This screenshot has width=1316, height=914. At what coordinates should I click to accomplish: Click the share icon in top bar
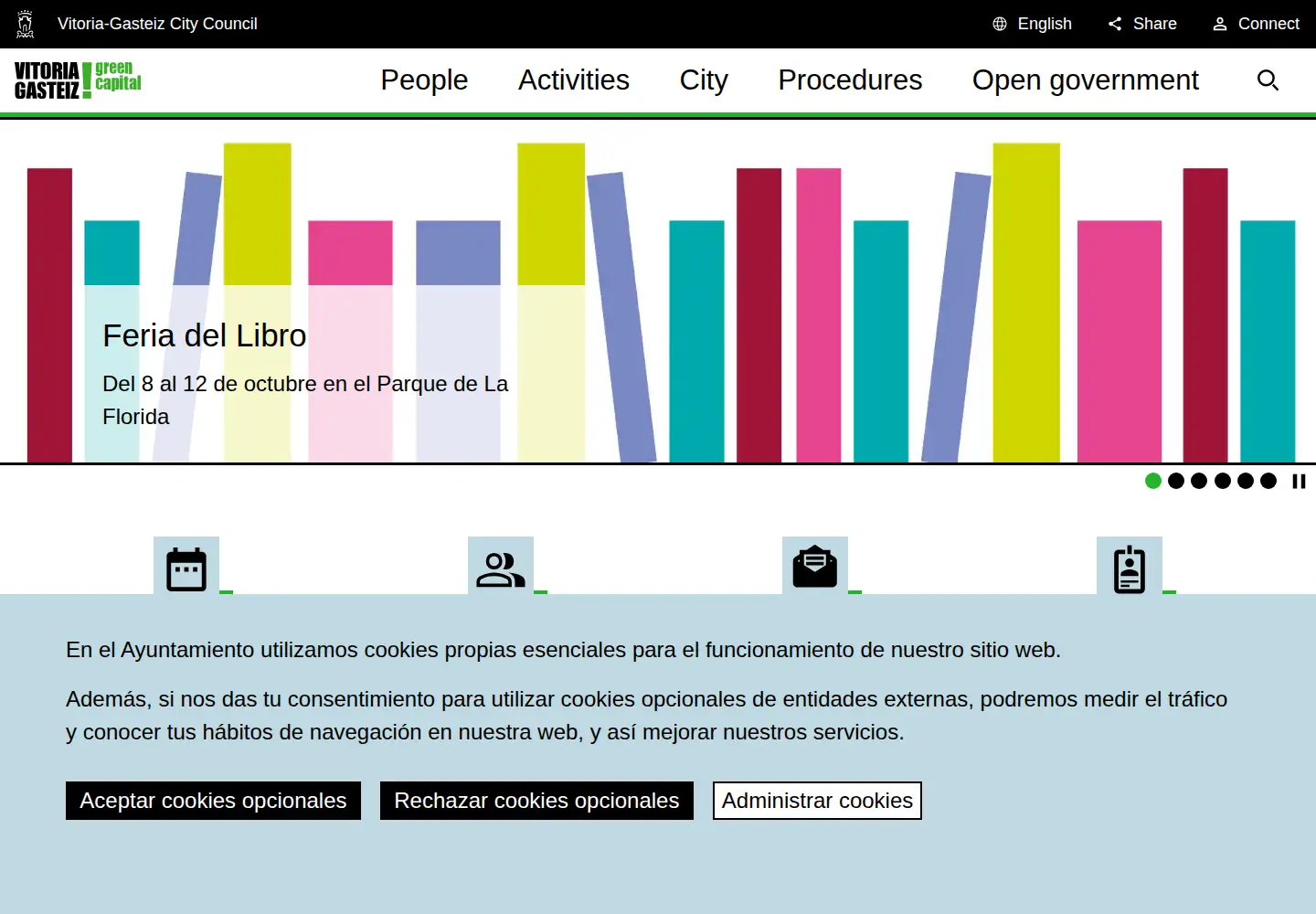(x=1115, y=24)
